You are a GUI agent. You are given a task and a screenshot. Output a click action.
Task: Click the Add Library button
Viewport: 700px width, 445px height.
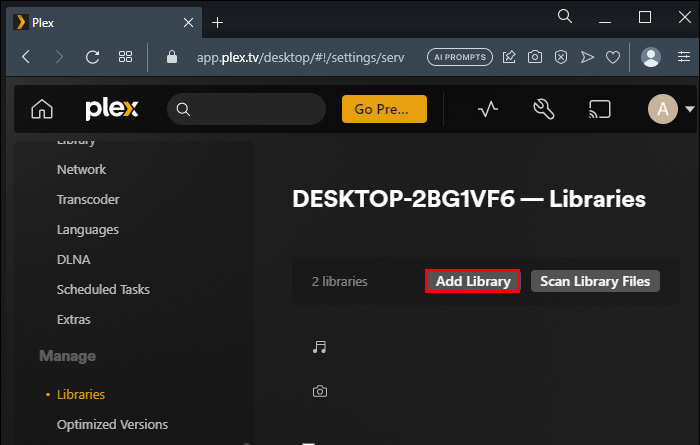pos(473,281)
